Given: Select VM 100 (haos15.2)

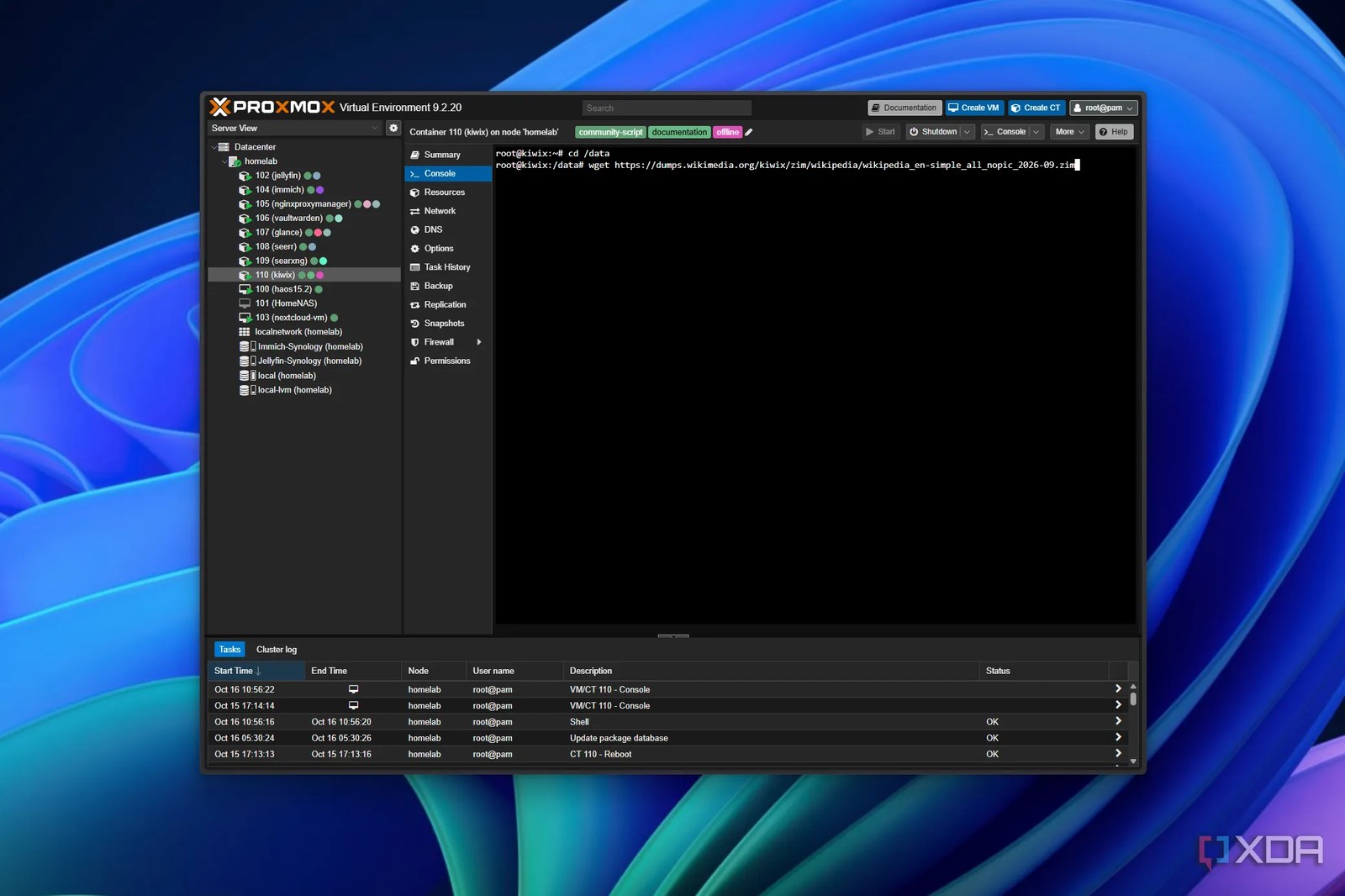Looking at the screenshot, I should tap(282, 289).
